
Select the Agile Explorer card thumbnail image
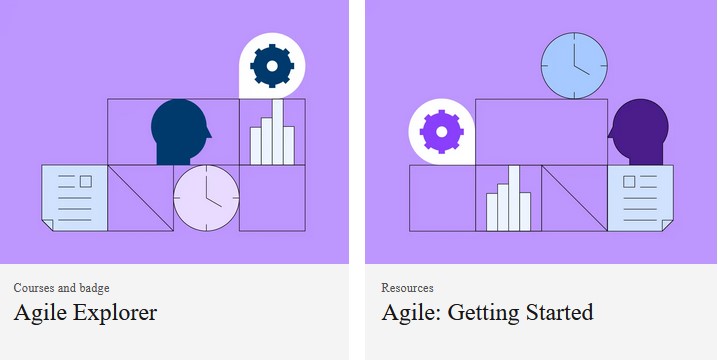coord(174,132)
